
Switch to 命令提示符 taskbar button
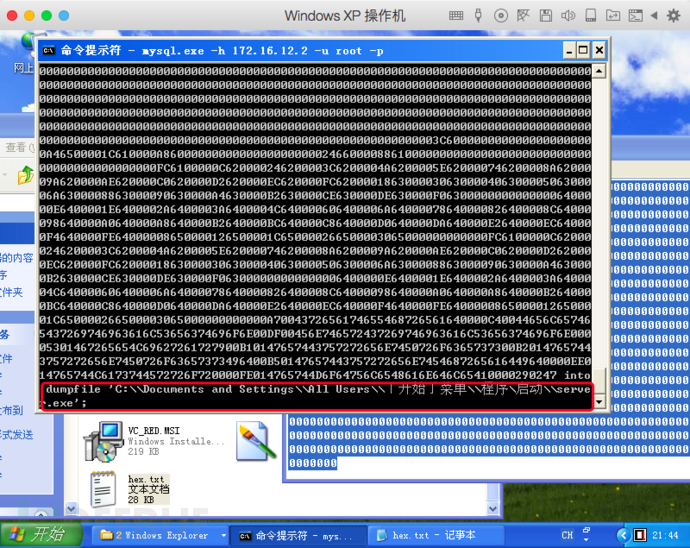pos(298,535)
